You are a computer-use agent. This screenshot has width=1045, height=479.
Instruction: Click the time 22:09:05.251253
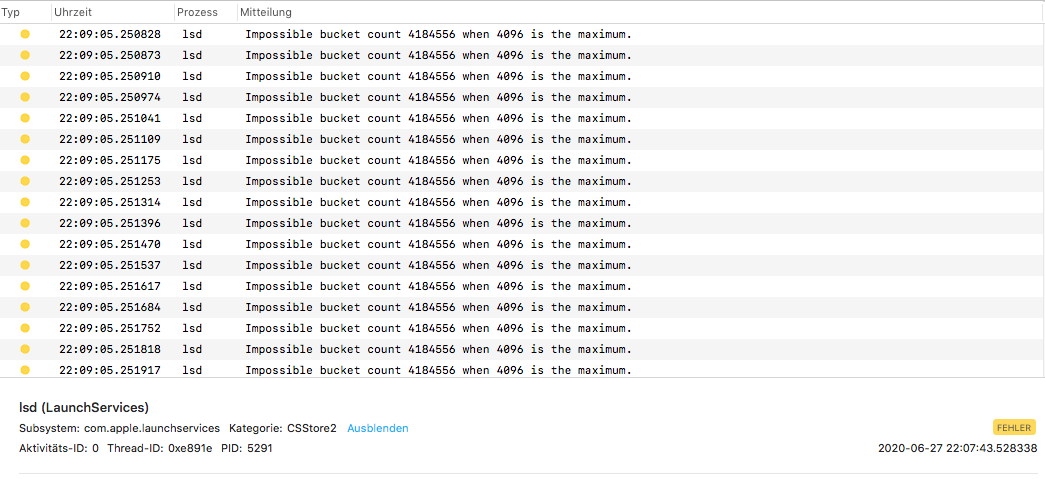[109, 181]
